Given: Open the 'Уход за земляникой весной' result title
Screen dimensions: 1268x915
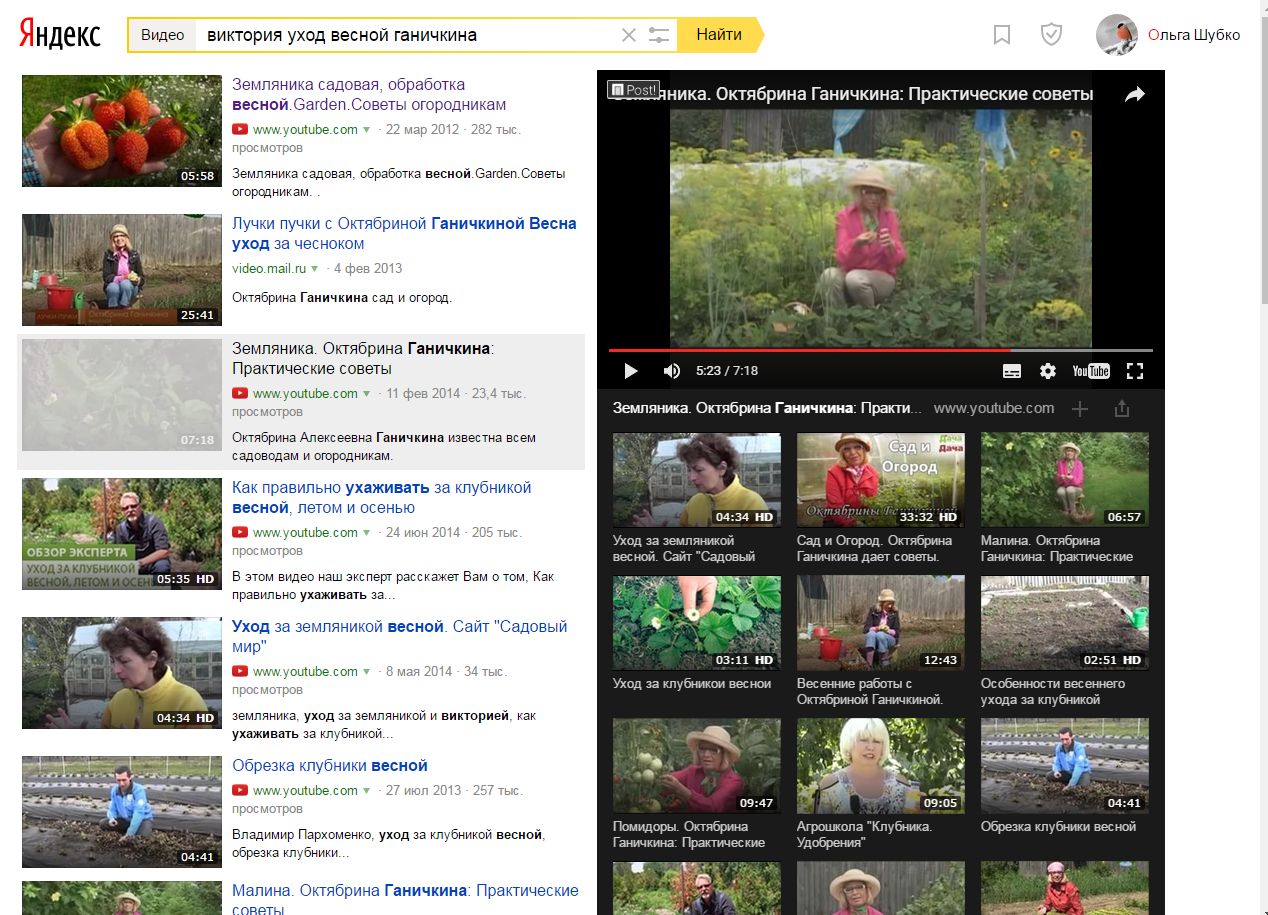Looking at the screenshot, I should (400, 636).
